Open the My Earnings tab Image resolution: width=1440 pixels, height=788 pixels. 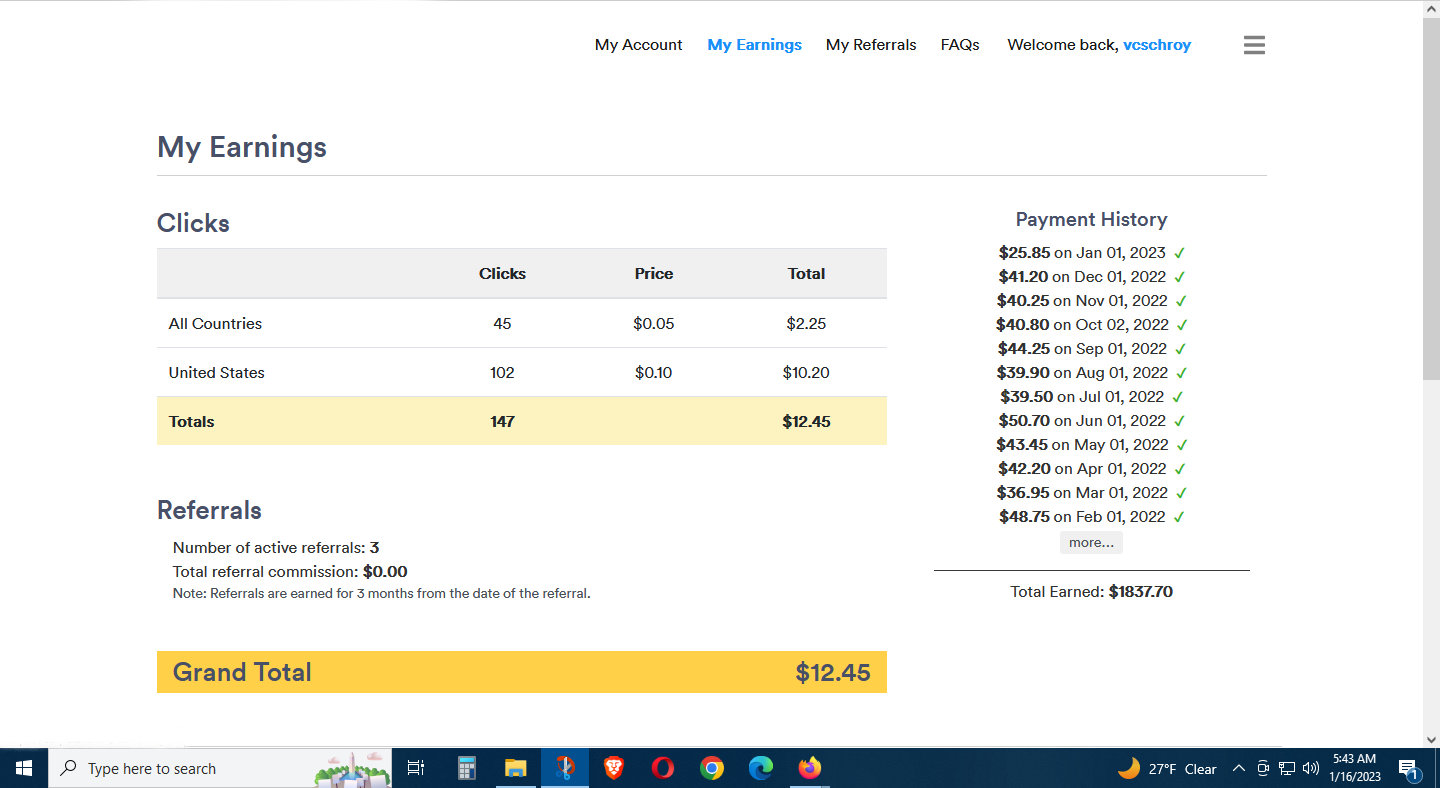tap(754, 45)
